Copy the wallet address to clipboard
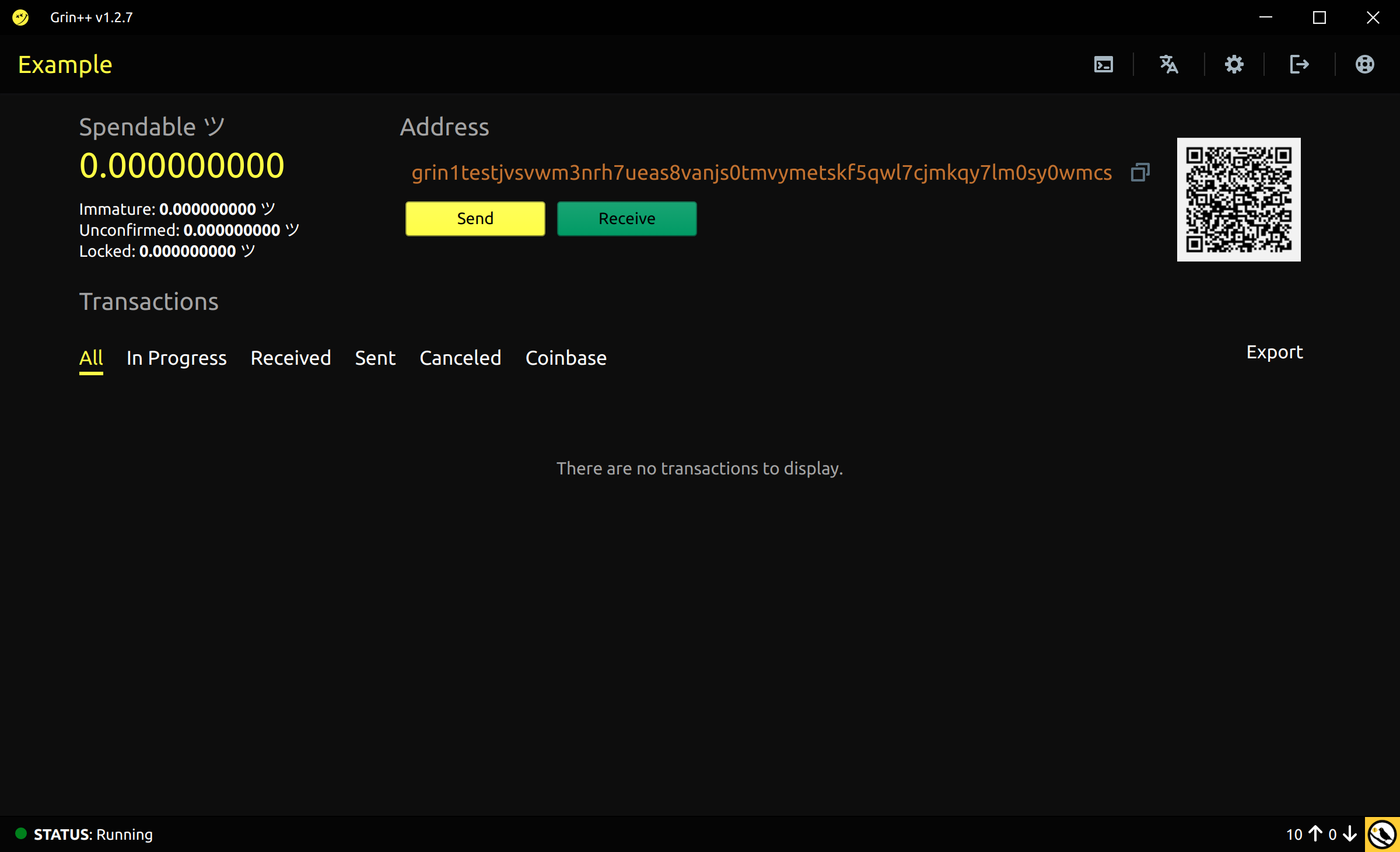The width and height of the screenshot is (1400, 852). click(1140, 172)
